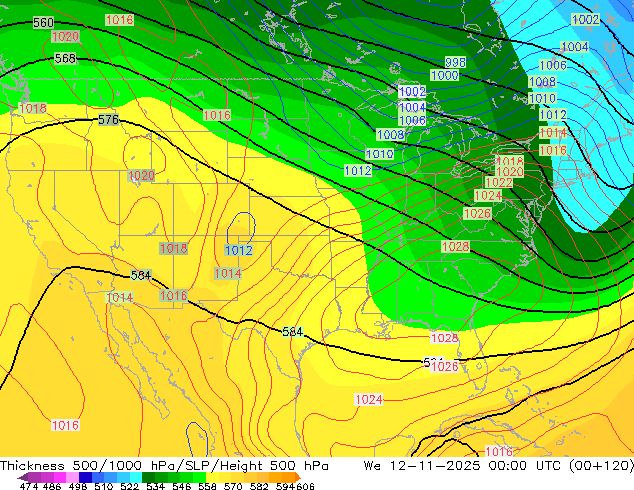The image size is (634, 490).
Task: Click the red 1022 isobar label
Action: (499, 182)
